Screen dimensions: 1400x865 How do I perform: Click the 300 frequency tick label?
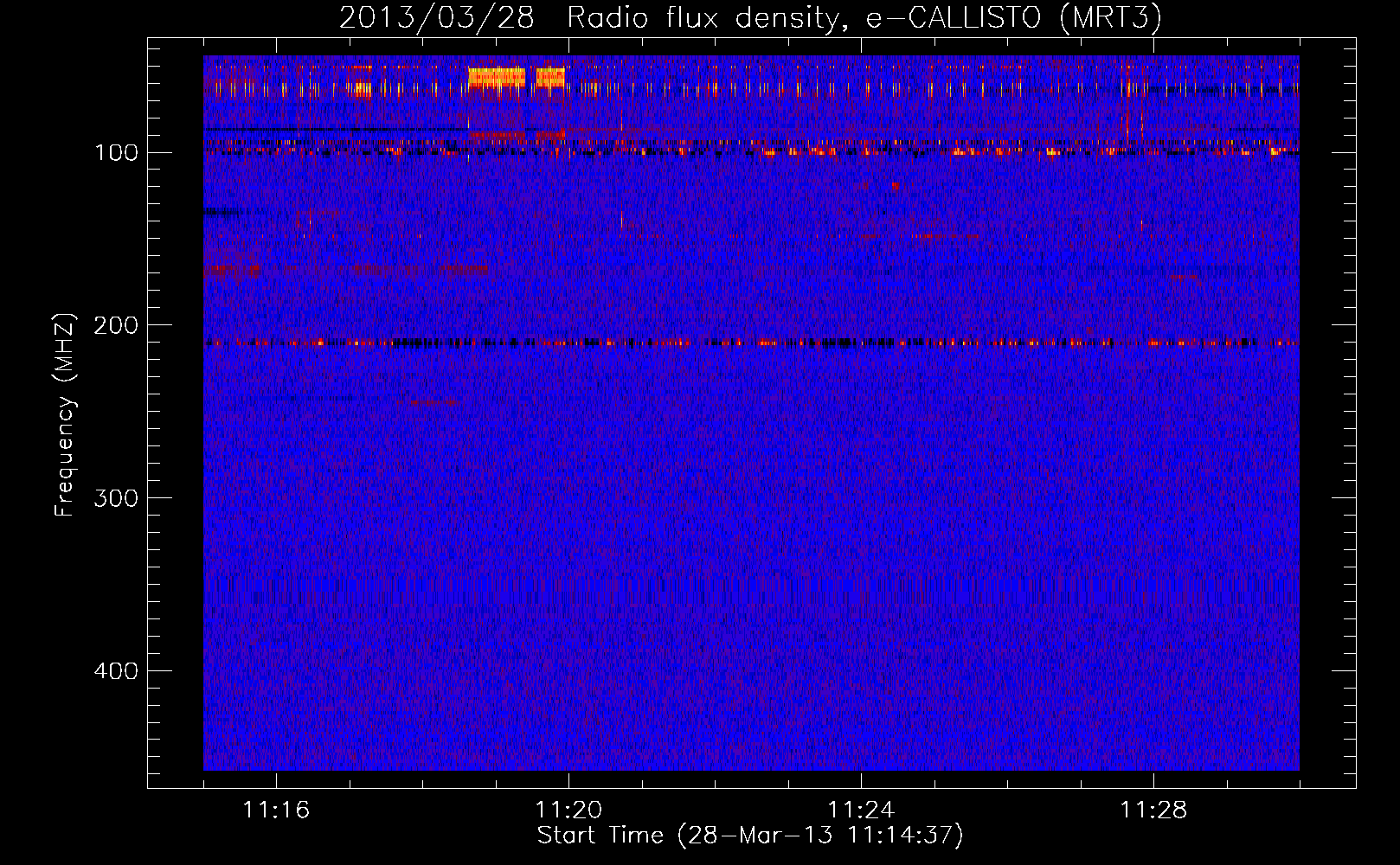(116, 498)
